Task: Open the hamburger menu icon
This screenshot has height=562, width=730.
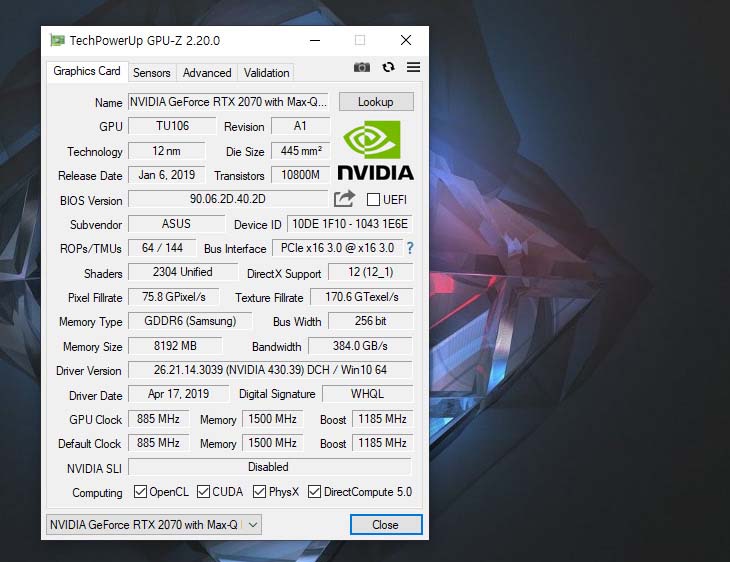Action: coord(413,67)
